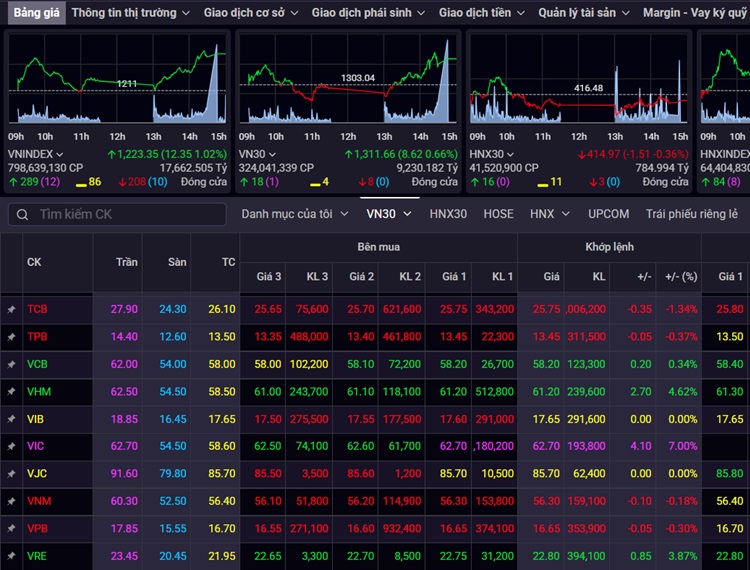
Task: Open the VNINDEX intraday chart
Action: (117, 79)
